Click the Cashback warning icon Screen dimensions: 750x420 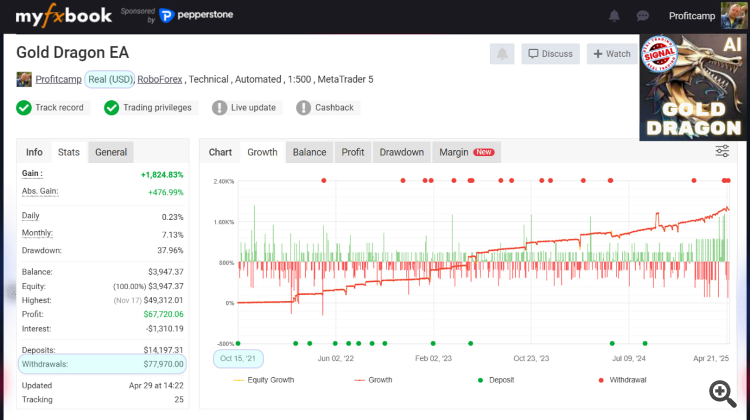pos(303,108)
